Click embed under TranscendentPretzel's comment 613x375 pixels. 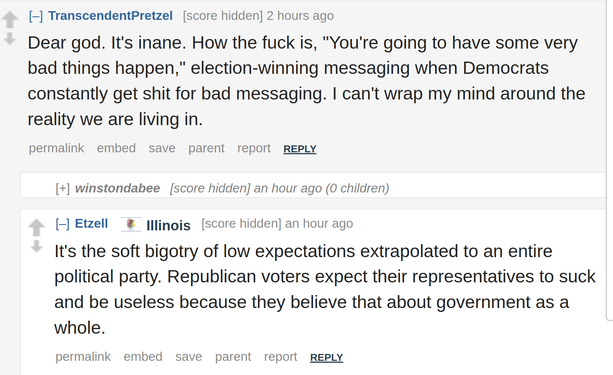116,148
